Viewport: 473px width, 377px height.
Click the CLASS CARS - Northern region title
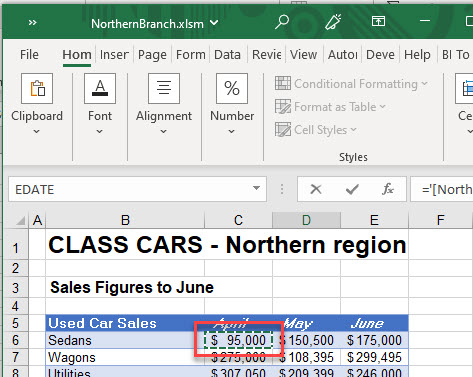227,245
